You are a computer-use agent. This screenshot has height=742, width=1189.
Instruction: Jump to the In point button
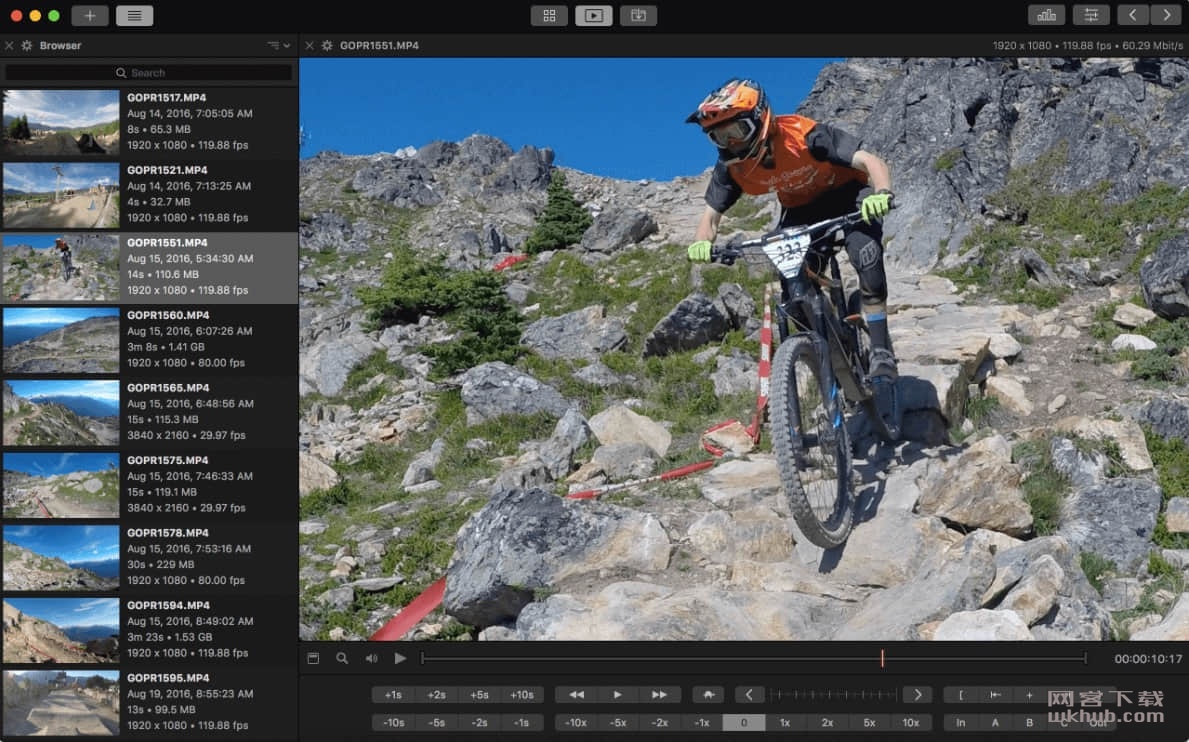click(x=961, y=722)
